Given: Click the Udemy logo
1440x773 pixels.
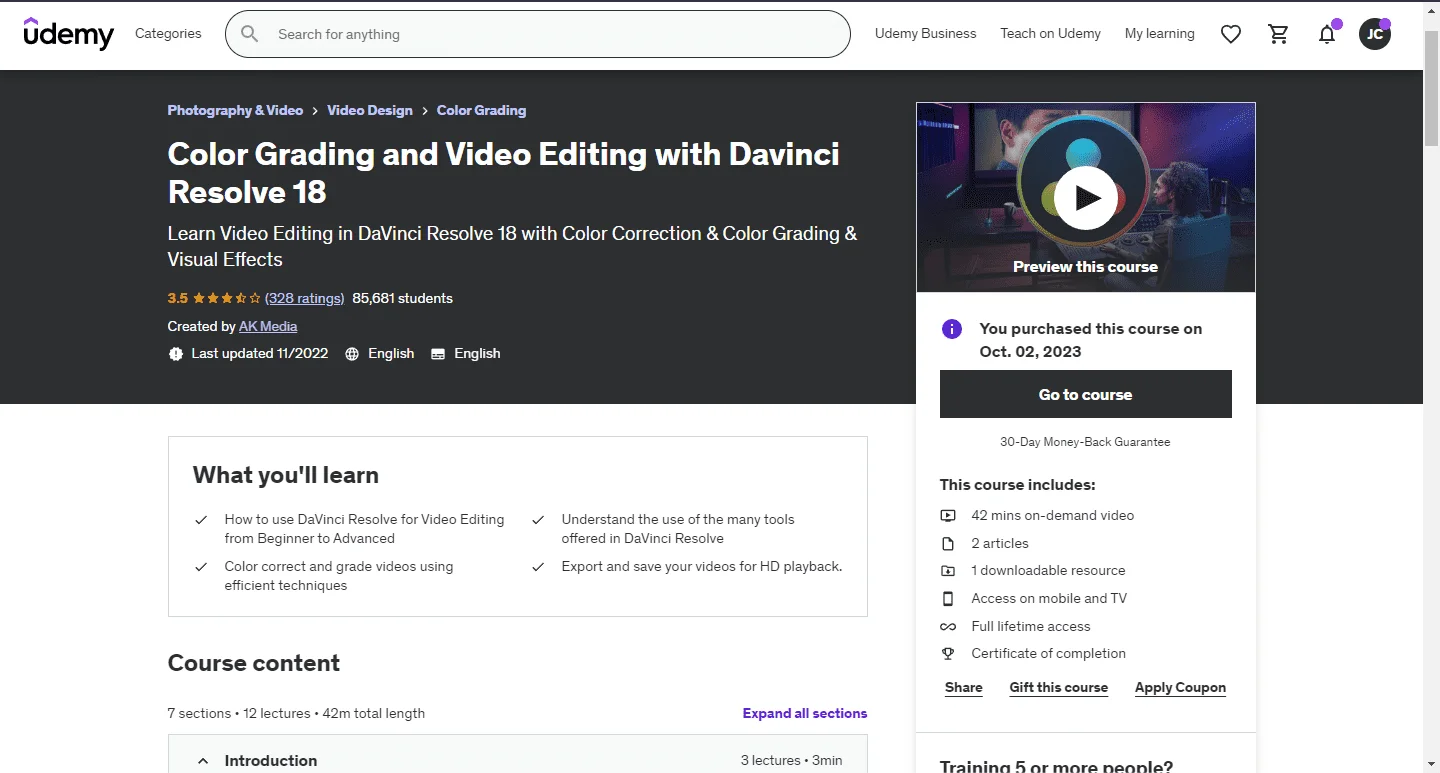Looking at the screenshot, I should [69, 33].
